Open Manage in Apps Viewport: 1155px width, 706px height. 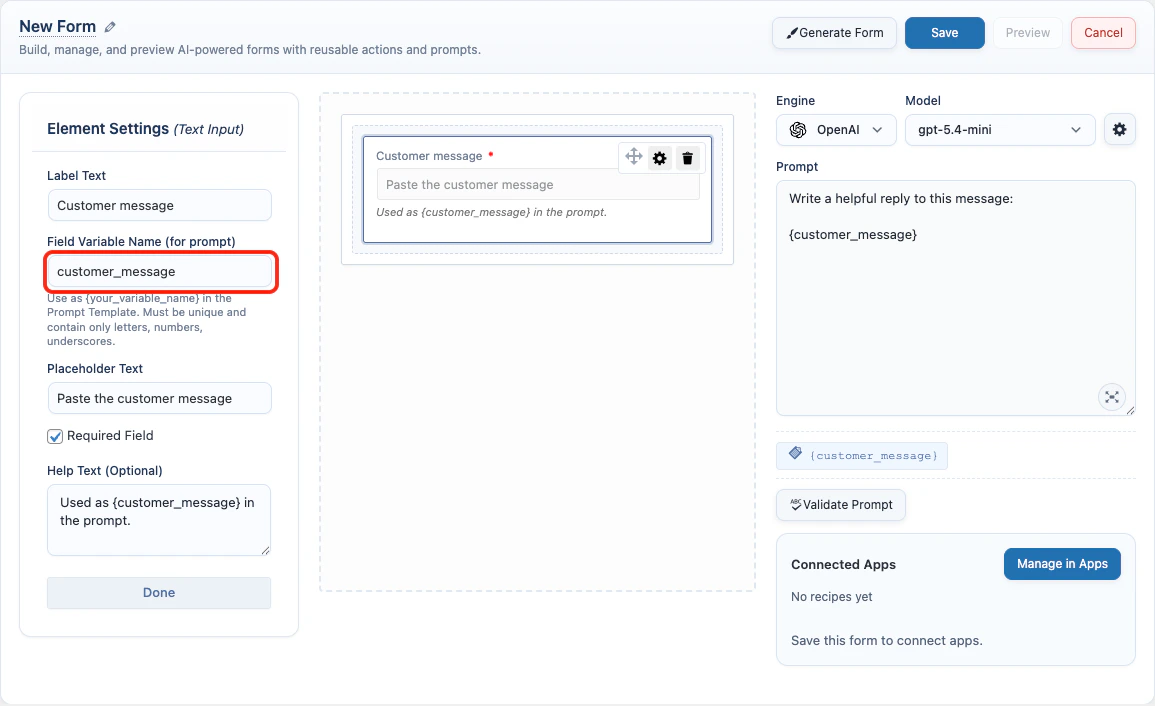click(x=1062, y=563)
